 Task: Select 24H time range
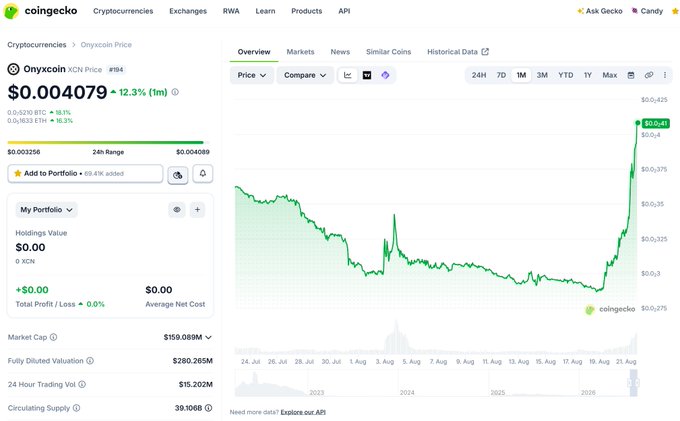click(479, 75)
